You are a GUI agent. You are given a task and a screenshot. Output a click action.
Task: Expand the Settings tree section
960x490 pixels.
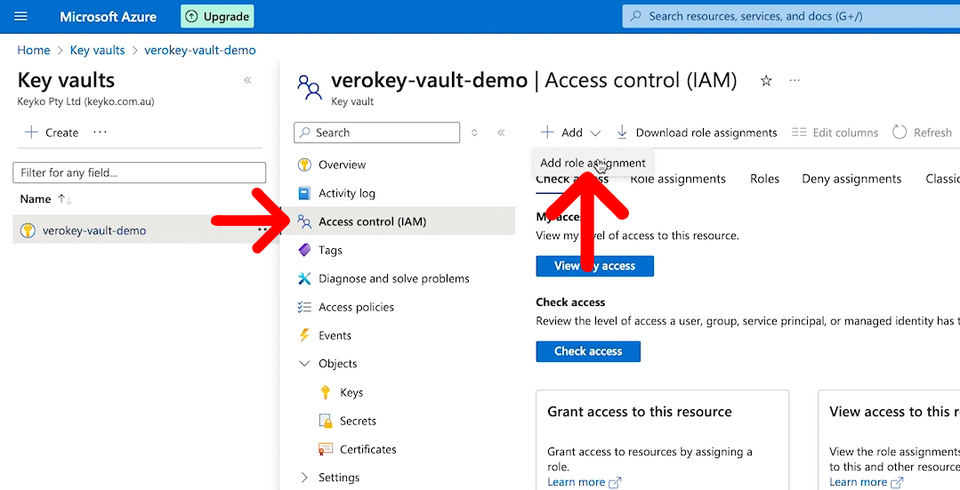pos(305,478)
